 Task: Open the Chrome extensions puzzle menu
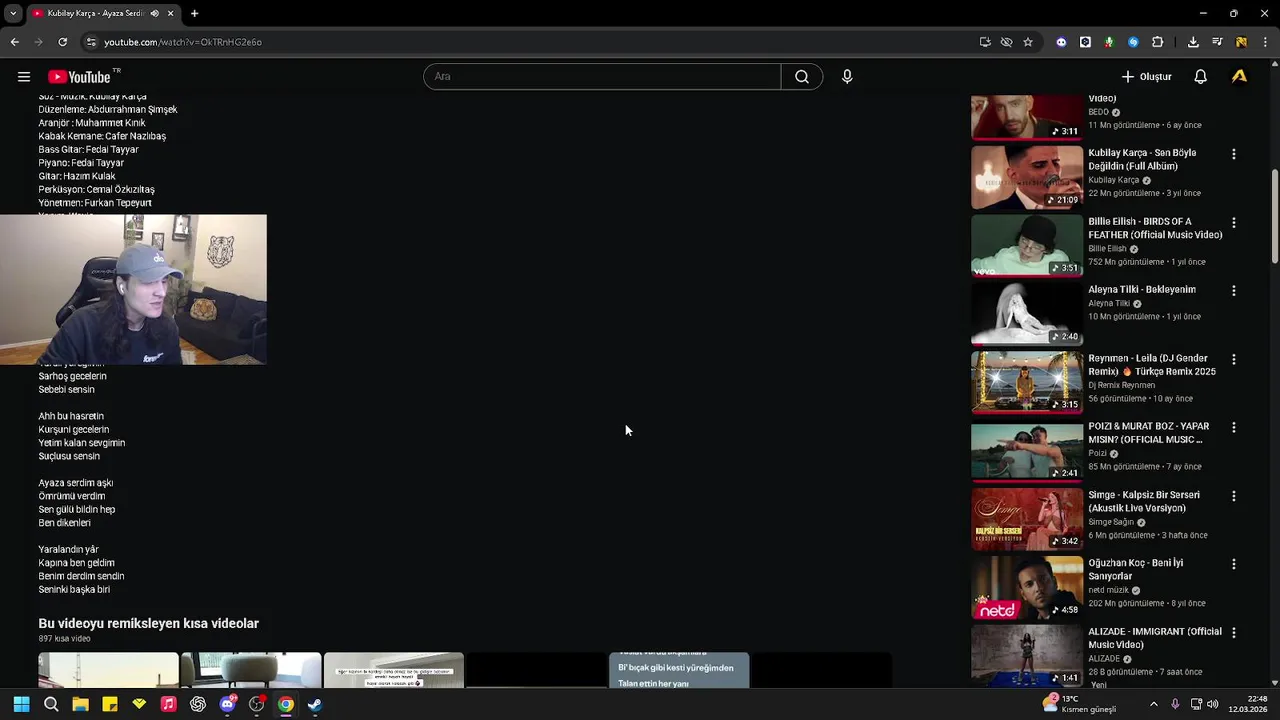(x=1157, y=42)
